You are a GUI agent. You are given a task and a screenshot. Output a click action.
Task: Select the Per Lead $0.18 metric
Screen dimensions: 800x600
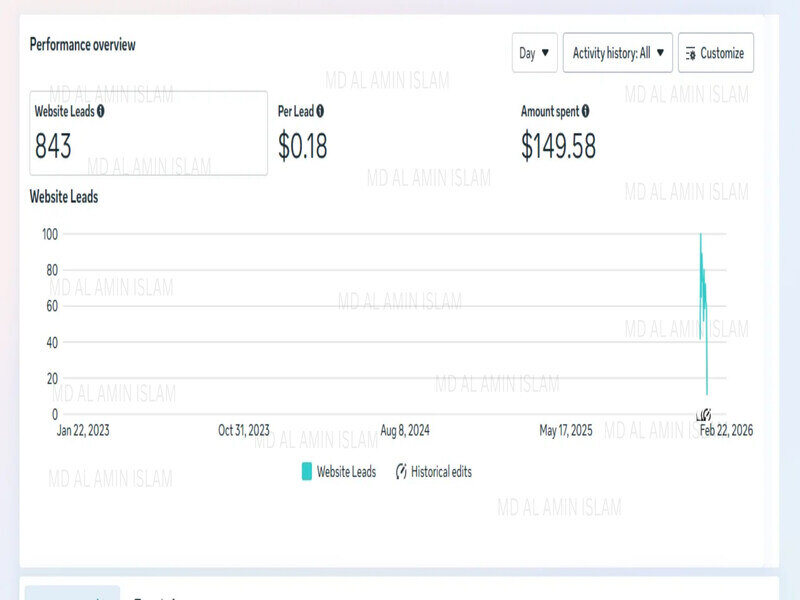[303, 133]
